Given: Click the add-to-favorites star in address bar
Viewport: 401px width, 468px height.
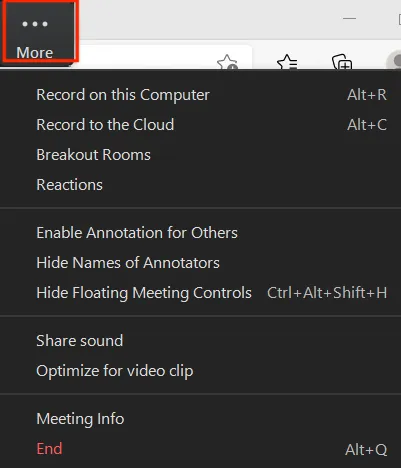Looking at the screenshot, I should coord(227,62).
